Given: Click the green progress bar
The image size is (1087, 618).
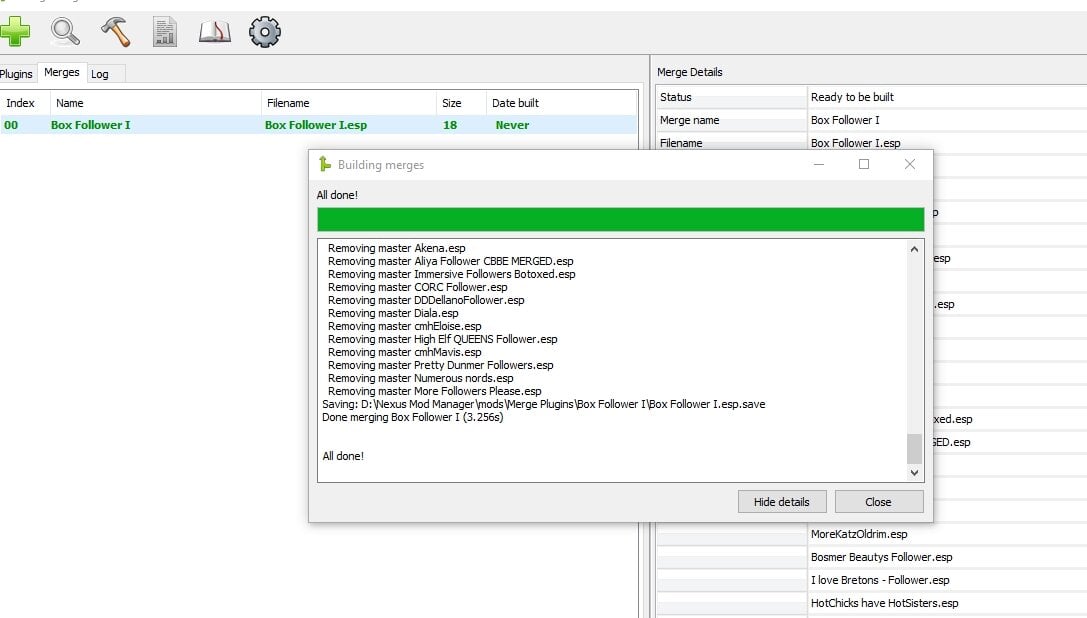Looking at the screenshot, I should click(620, 219).
